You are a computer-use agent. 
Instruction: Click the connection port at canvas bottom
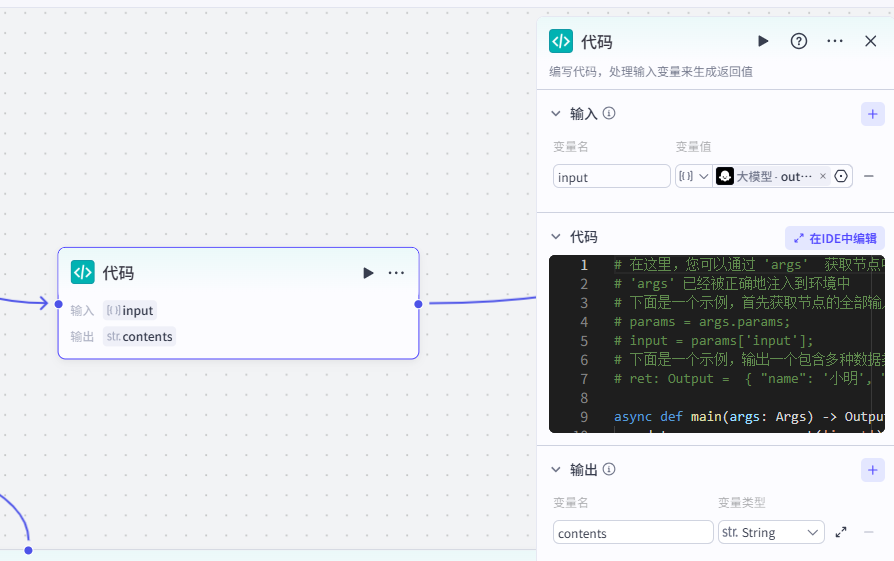pyautogui.click(x=29, y=550)
